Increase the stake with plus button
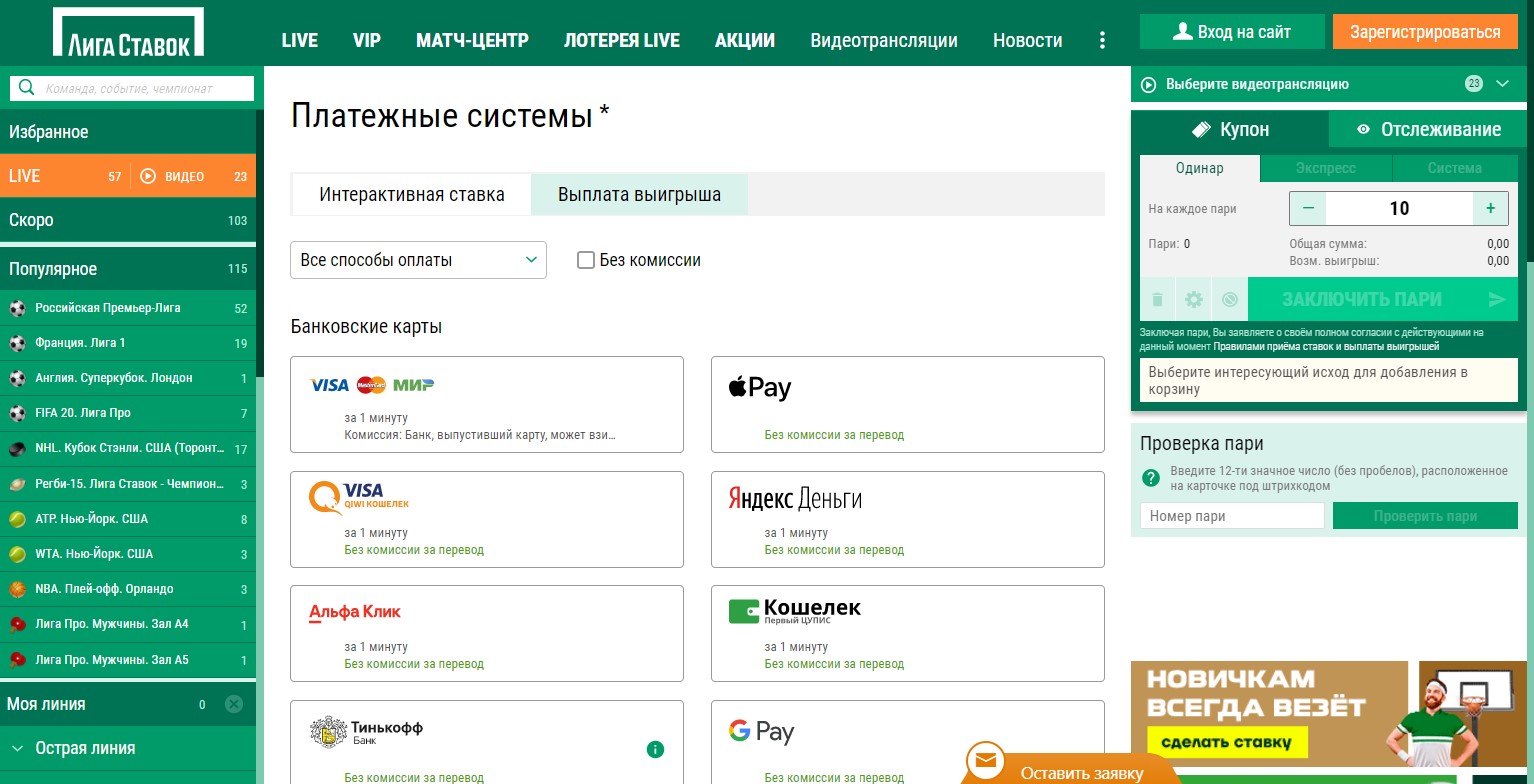This screenshot has width=1534, height=784. click(x=1490, y=208)
